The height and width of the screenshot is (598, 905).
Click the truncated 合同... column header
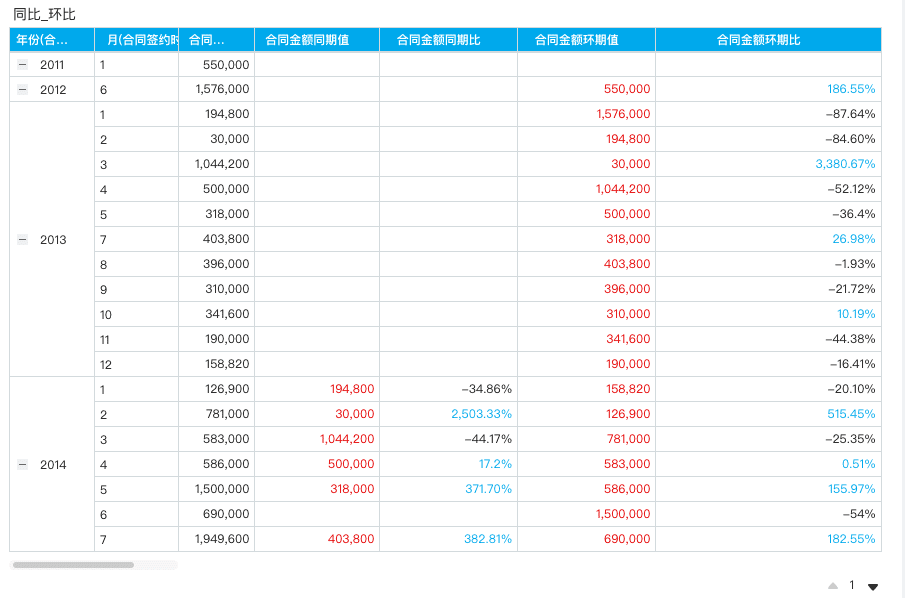pyautogui.click(x=216, y=40)
